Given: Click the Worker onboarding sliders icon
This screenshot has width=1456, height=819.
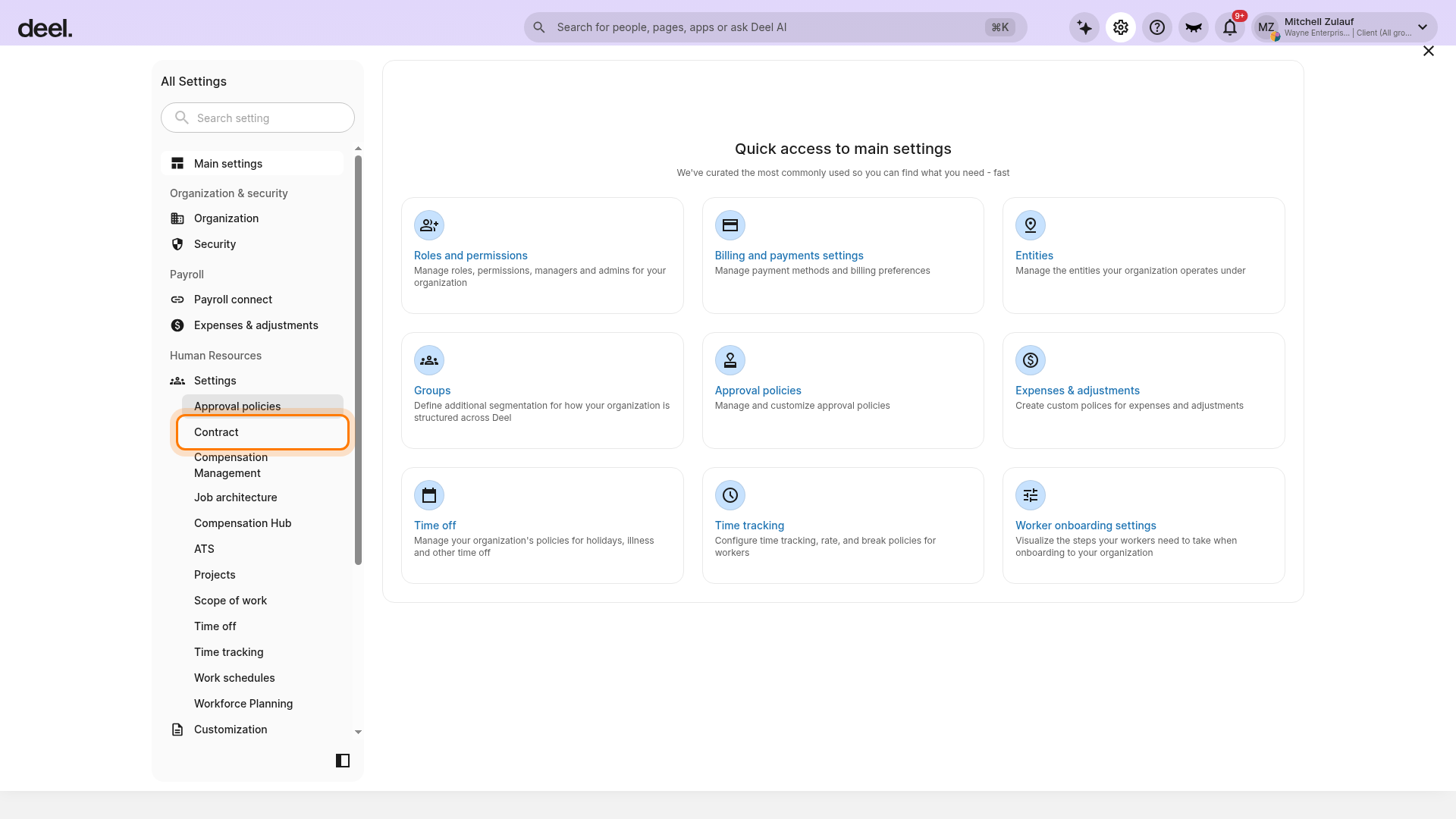Looking at the screenshot, I should [x=1031, y=495].
